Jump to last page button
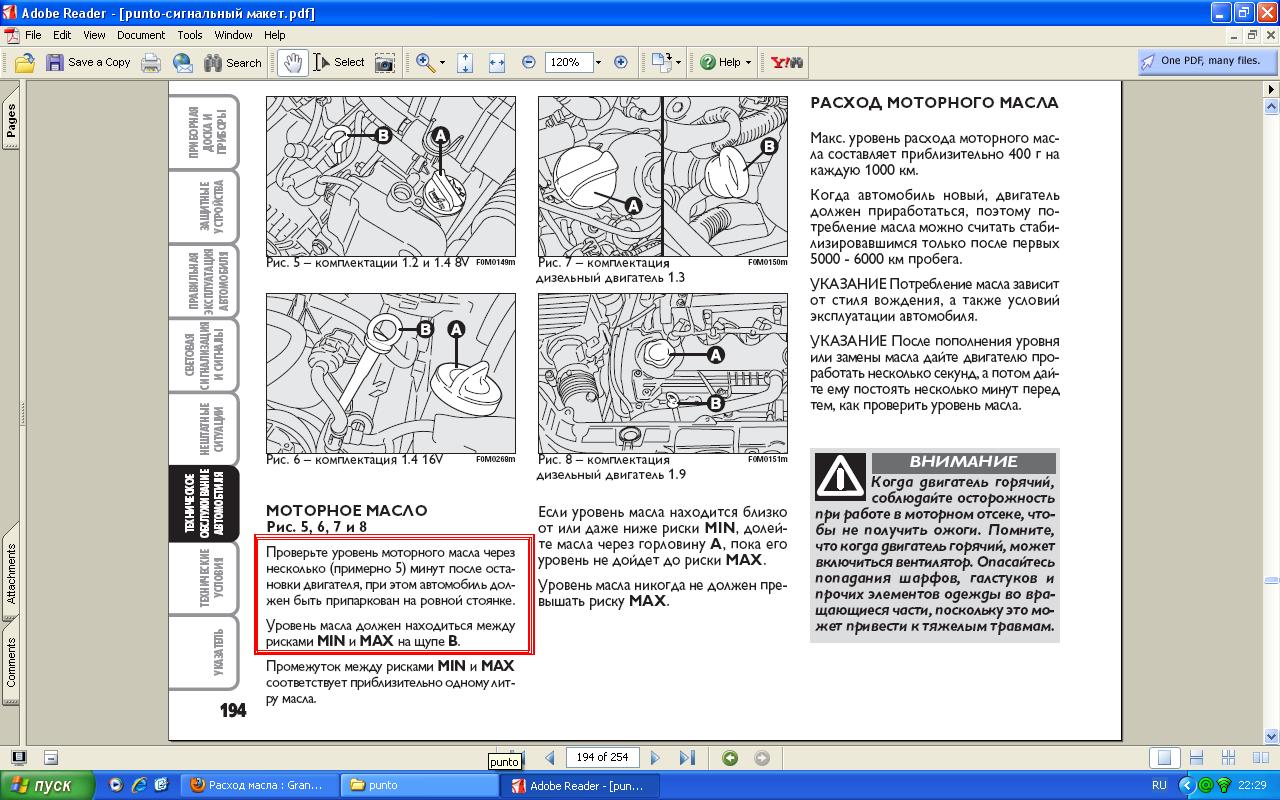This screenshot has width=1280, height=800. 687,758
